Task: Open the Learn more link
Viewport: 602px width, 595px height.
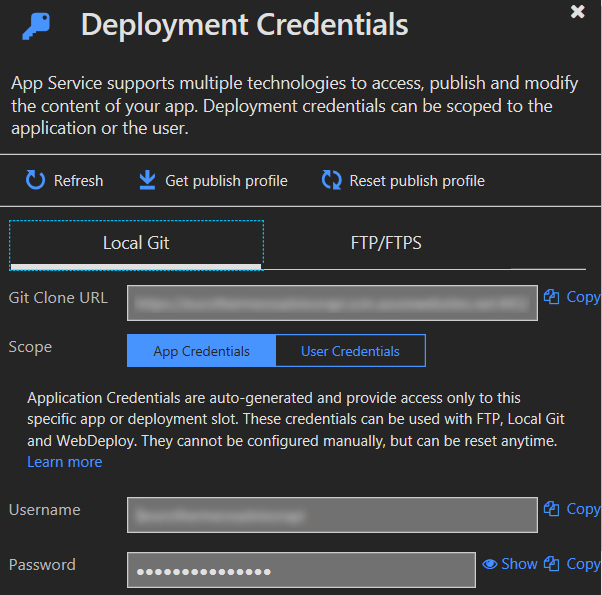Action: (64, 462)
